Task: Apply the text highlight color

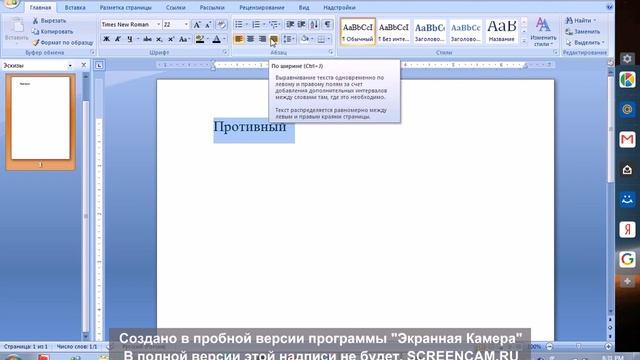Action: coord(200,39)
